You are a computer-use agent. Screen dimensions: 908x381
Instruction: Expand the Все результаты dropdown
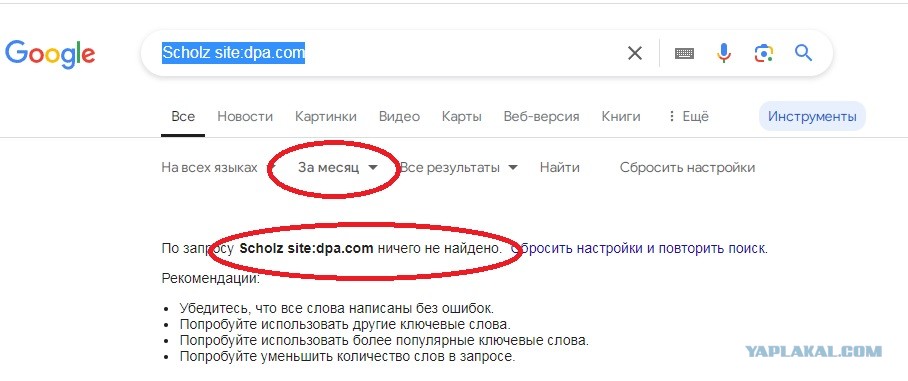pos(459,168)
